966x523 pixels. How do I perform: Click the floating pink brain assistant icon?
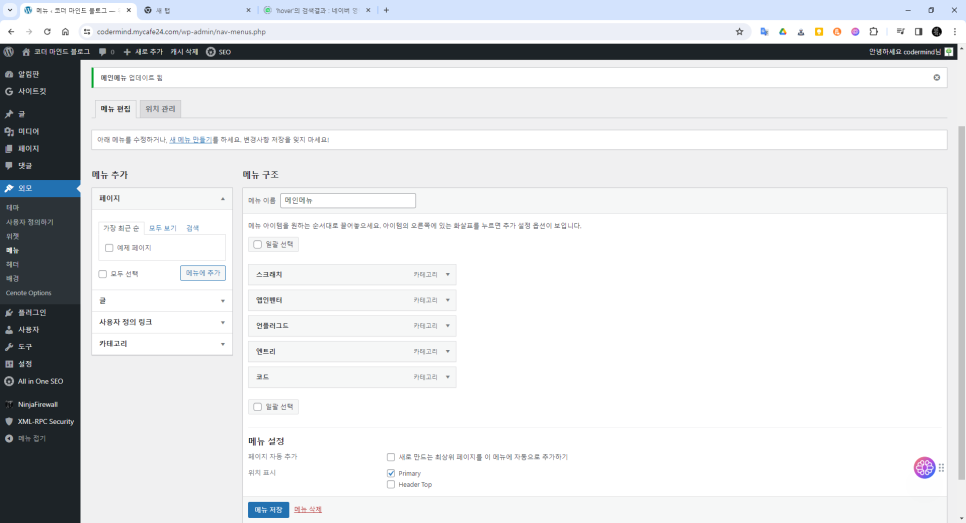point(924,468)
